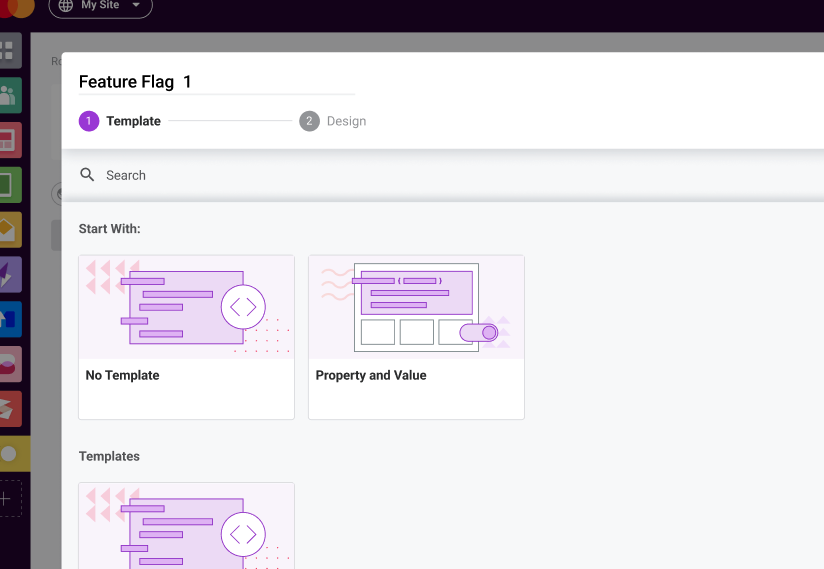
Task: Edit the Feature Flag 1 name field
Action: tap(217, 82)
